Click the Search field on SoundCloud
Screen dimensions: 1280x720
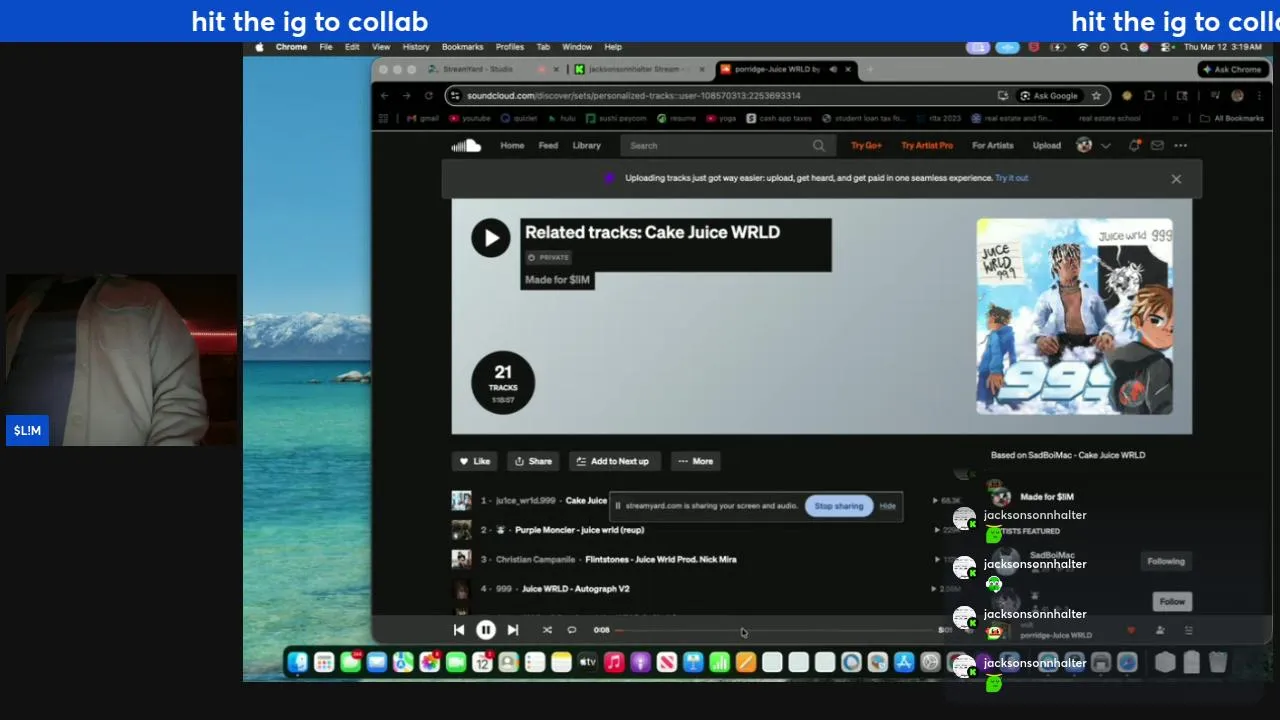click(x=730, y=146)
